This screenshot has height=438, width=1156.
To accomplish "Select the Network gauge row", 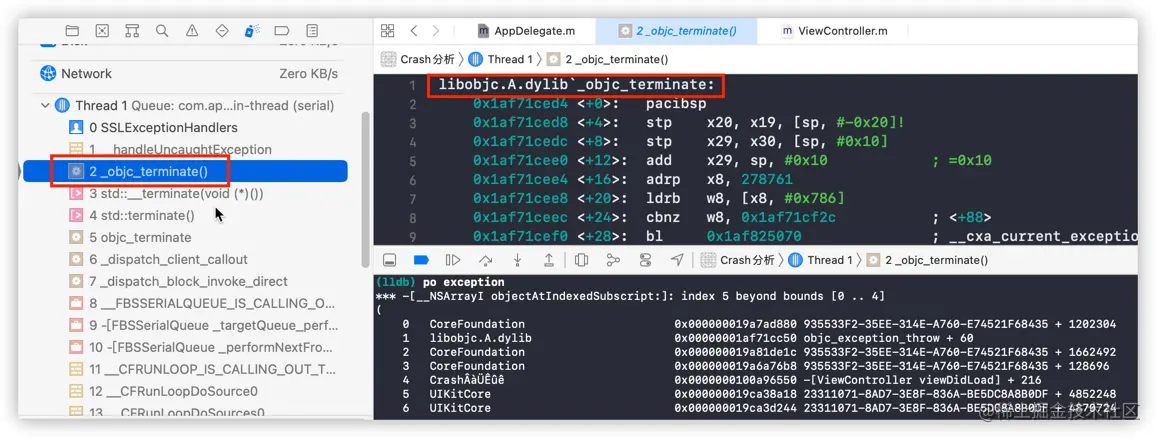I will pos(190,74).
